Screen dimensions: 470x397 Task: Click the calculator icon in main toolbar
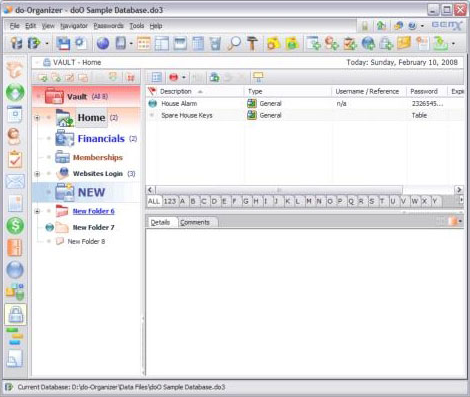pyautogui.click(x=198, y=43)
